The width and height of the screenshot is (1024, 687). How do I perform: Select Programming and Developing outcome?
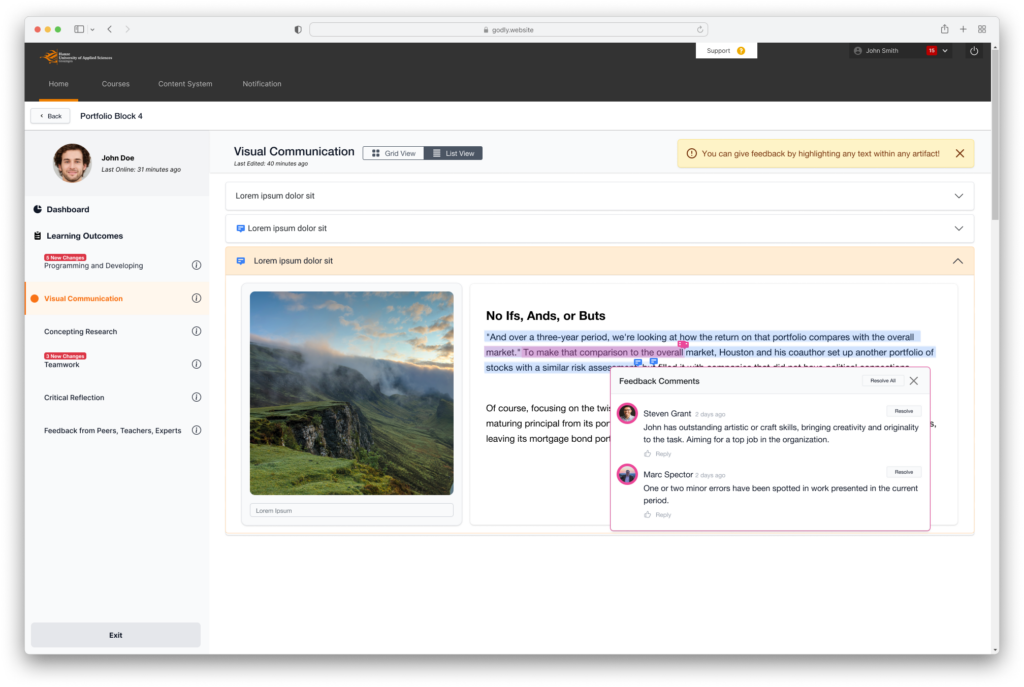pyautogui.click(x=93, y=266)
